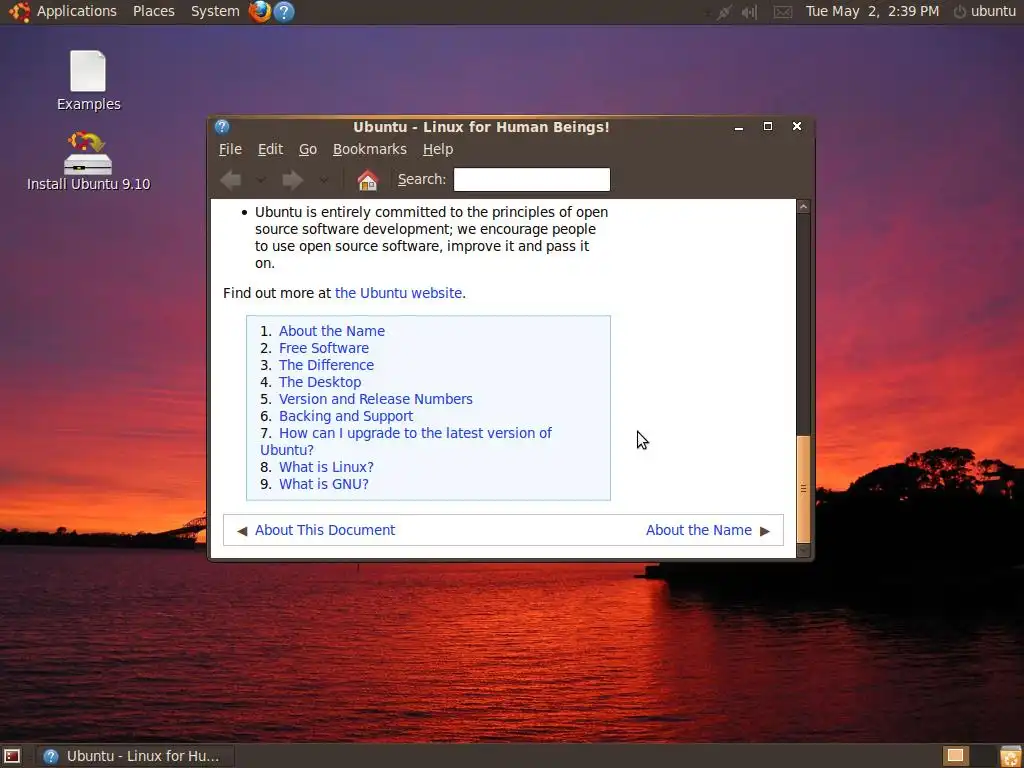Close the Ubuntu help window
The image size is (1024, 768).
[797, 127]
